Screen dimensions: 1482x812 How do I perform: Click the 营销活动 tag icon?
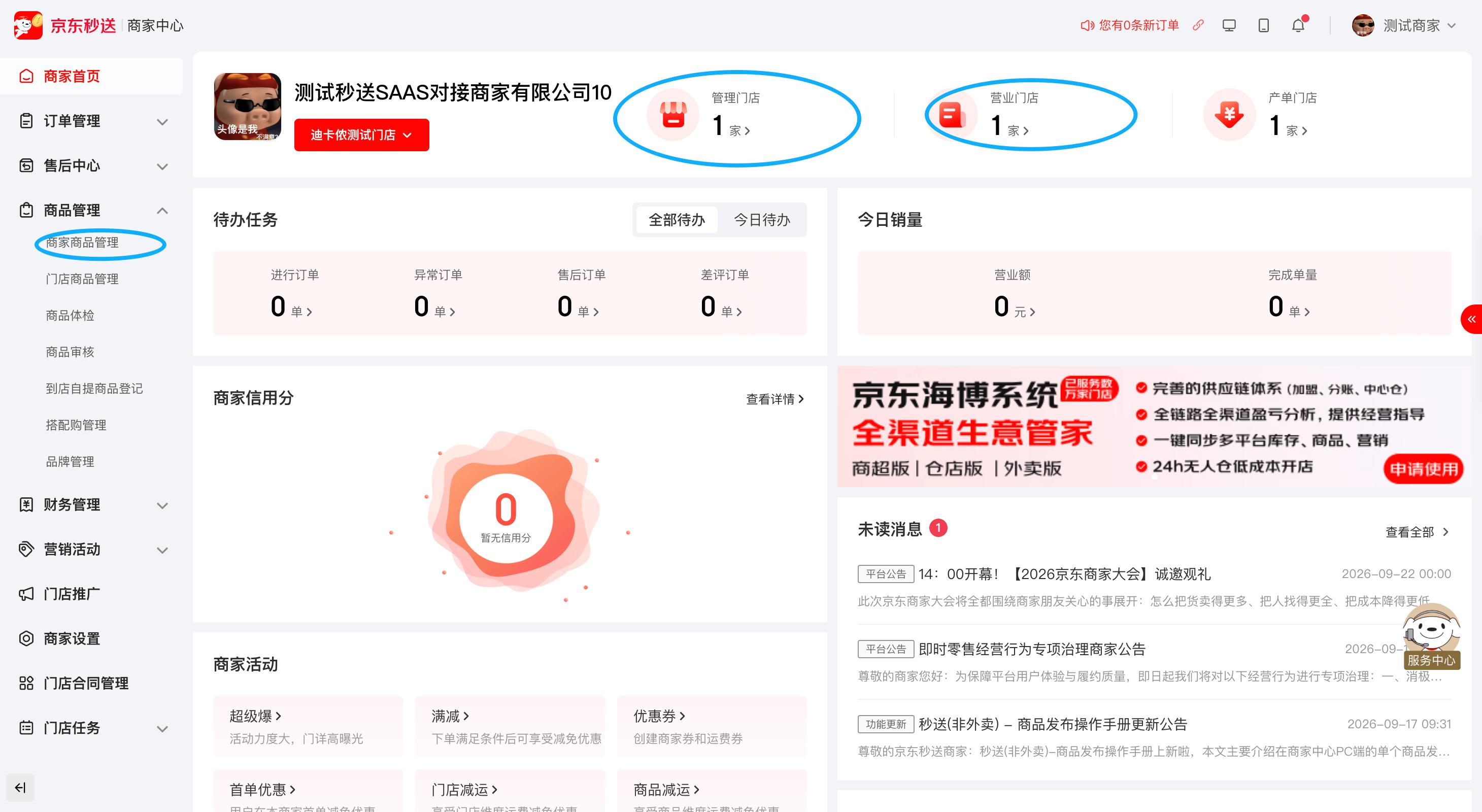[26, 549]
